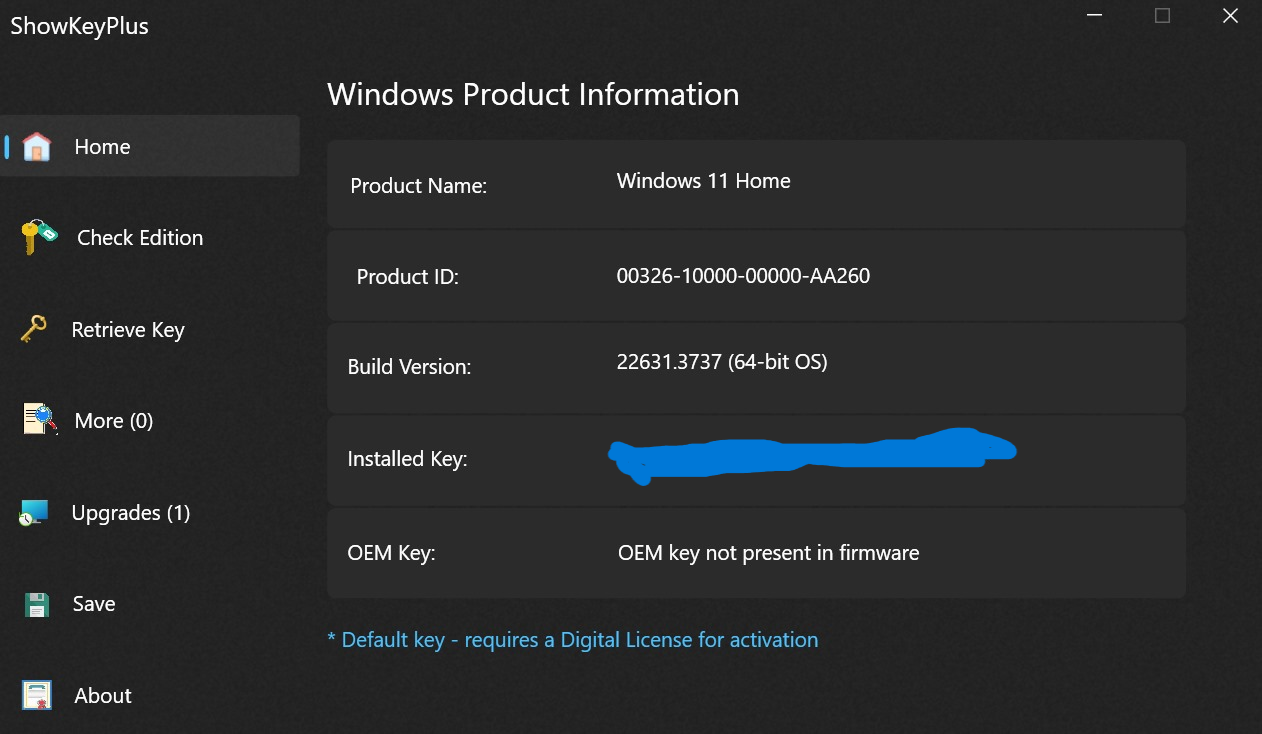The height and width of the screenshot is (734, 1262).
Task: Click the Build Version entry
Action: 722,367
